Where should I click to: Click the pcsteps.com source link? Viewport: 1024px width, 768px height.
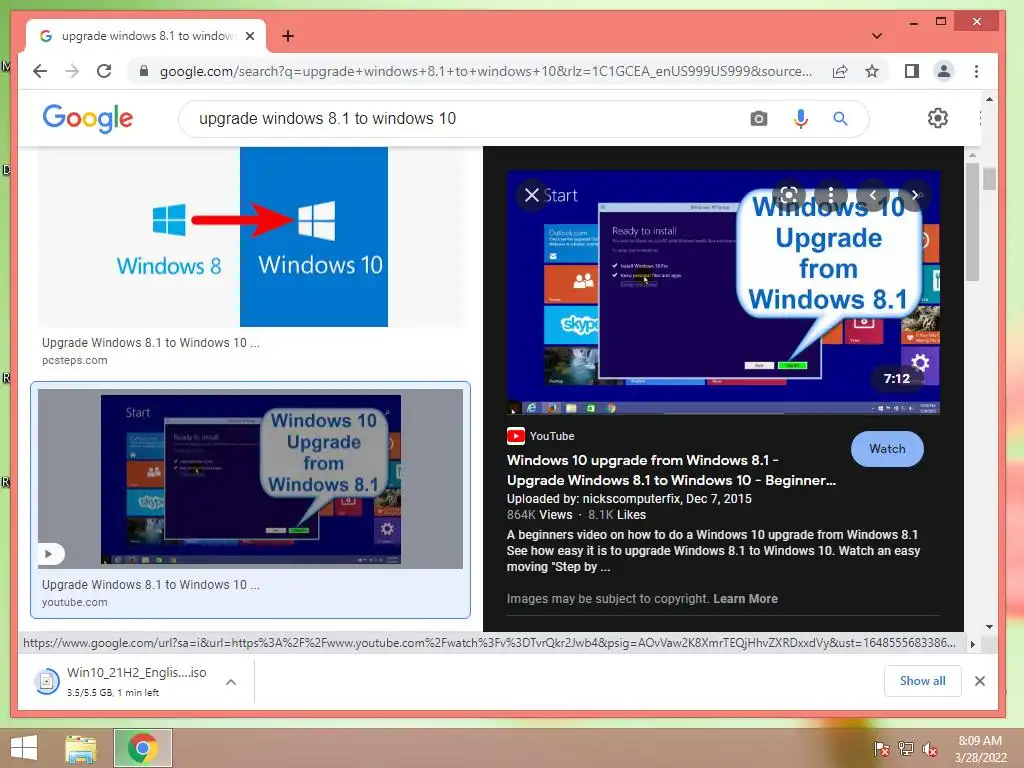point(74,360)
